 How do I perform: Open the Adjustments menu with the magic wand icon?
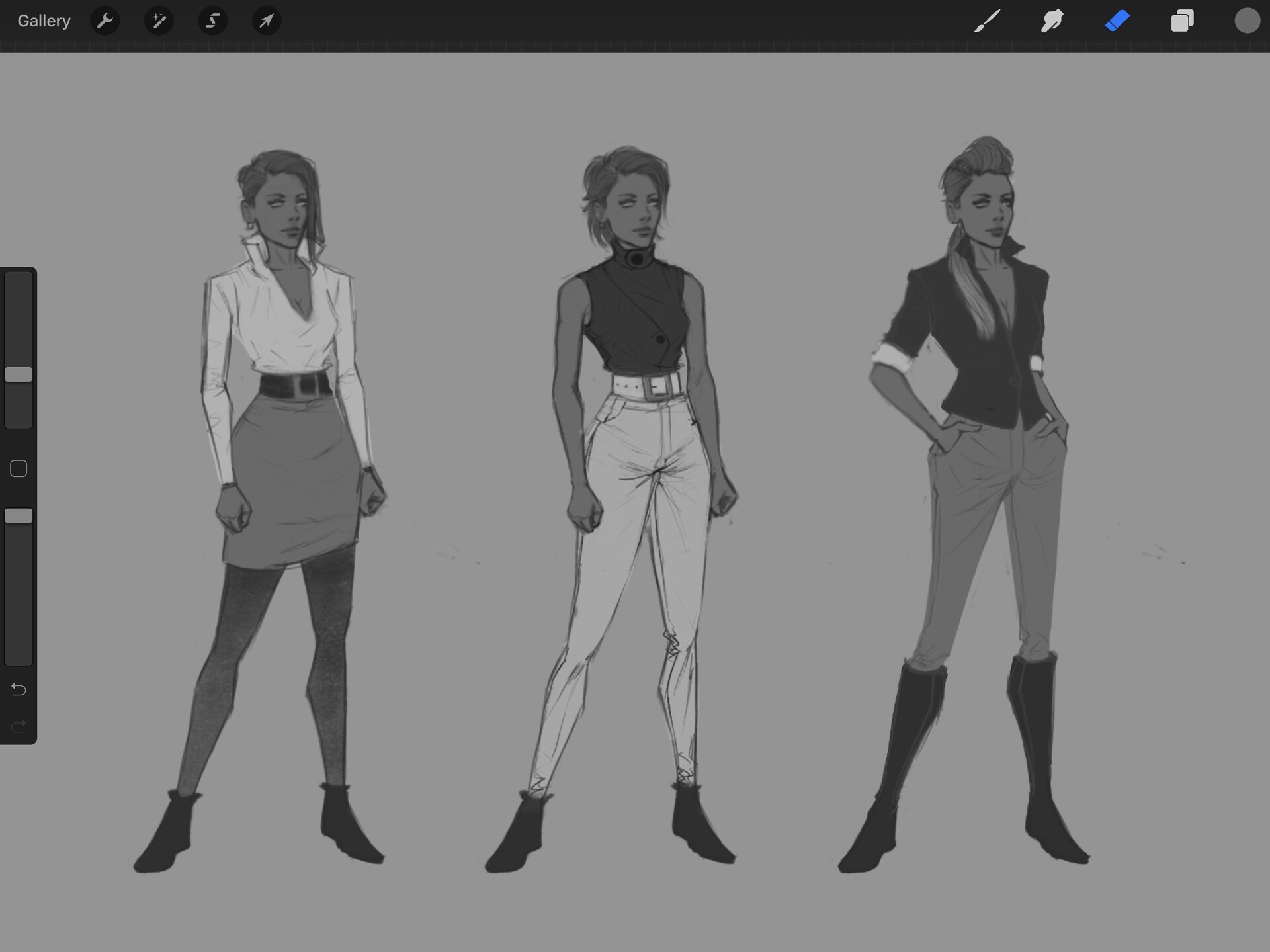coord(159,21)
